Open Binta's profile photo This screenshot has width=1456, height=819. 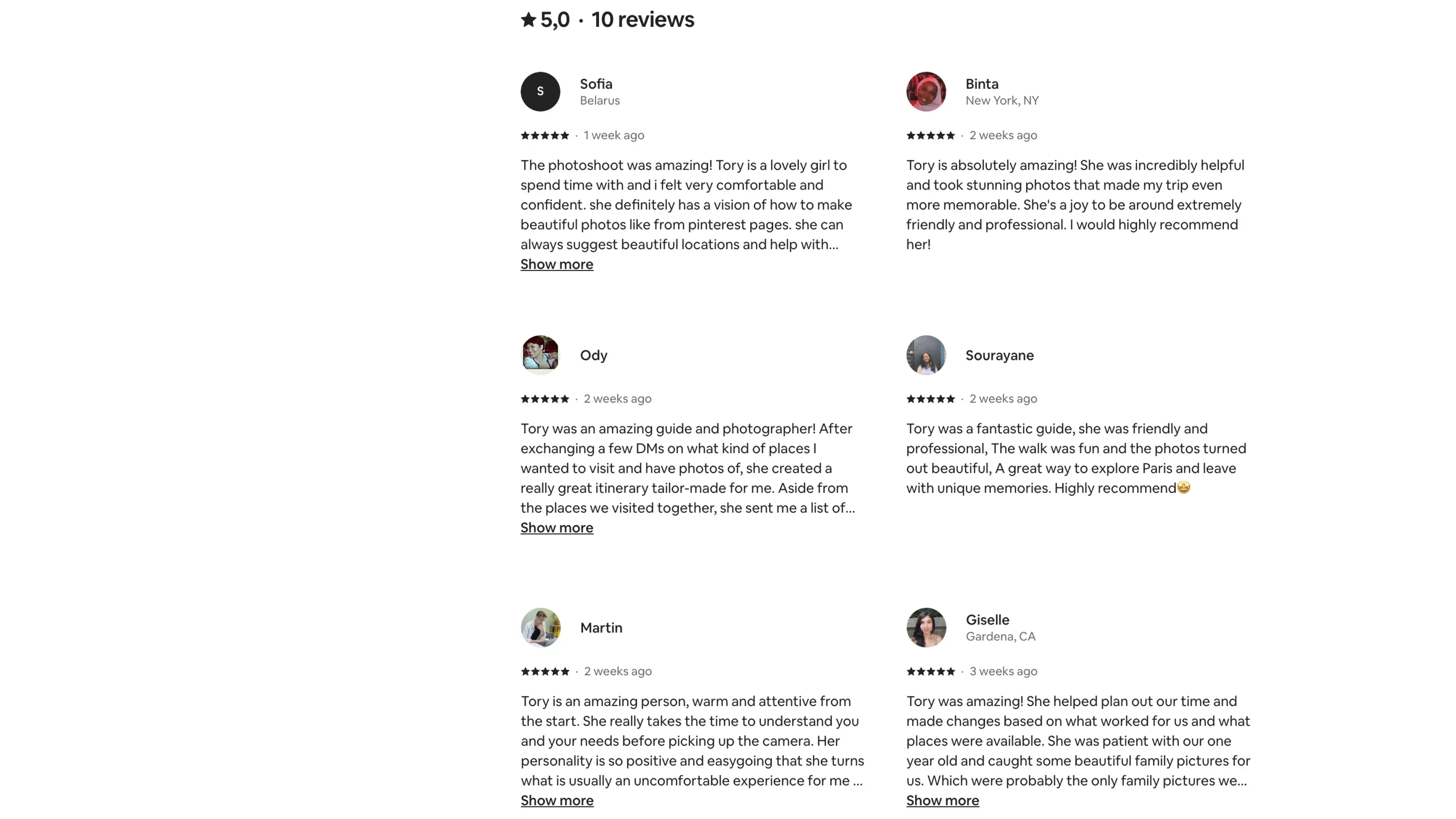pyautogui.click(x=926, y=91)
